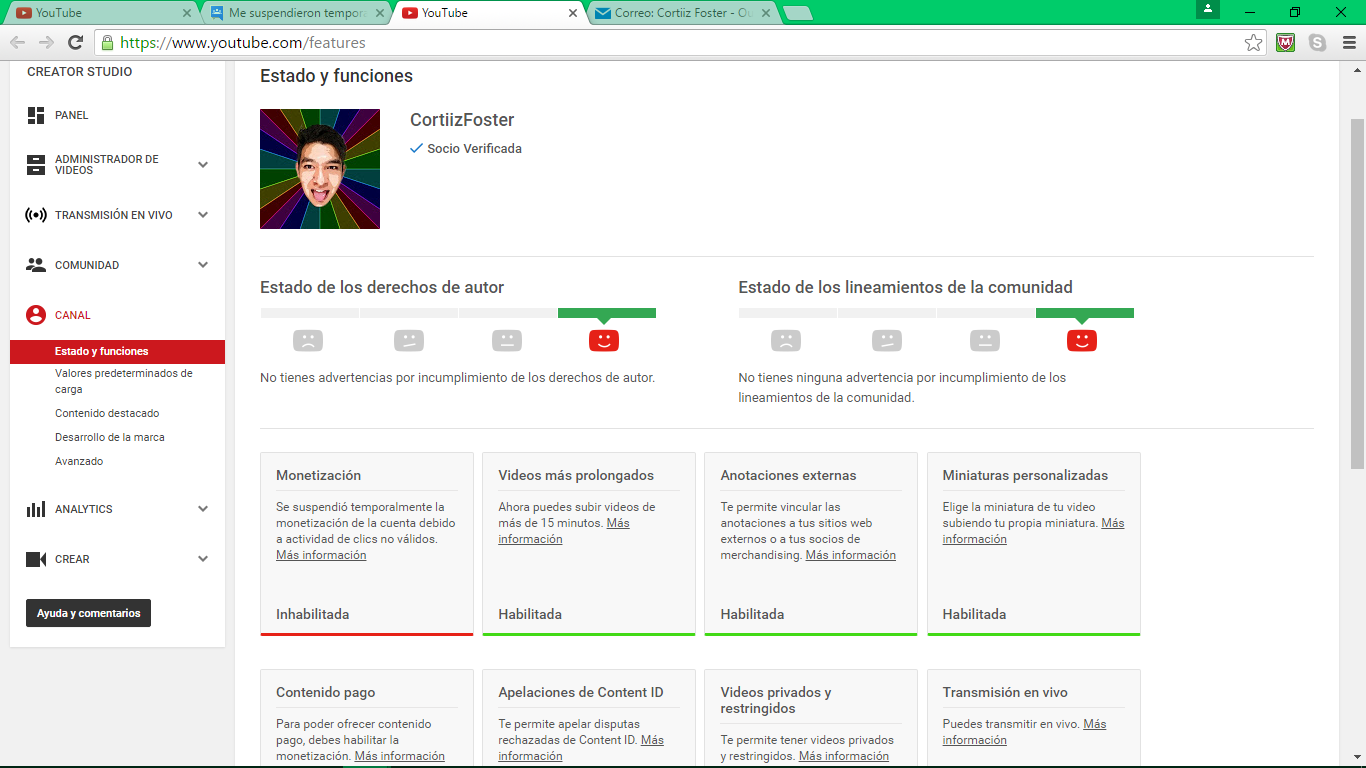Expand the Transmisión en vivo section
Screen dimensions: 1366x768
point(203,215)
